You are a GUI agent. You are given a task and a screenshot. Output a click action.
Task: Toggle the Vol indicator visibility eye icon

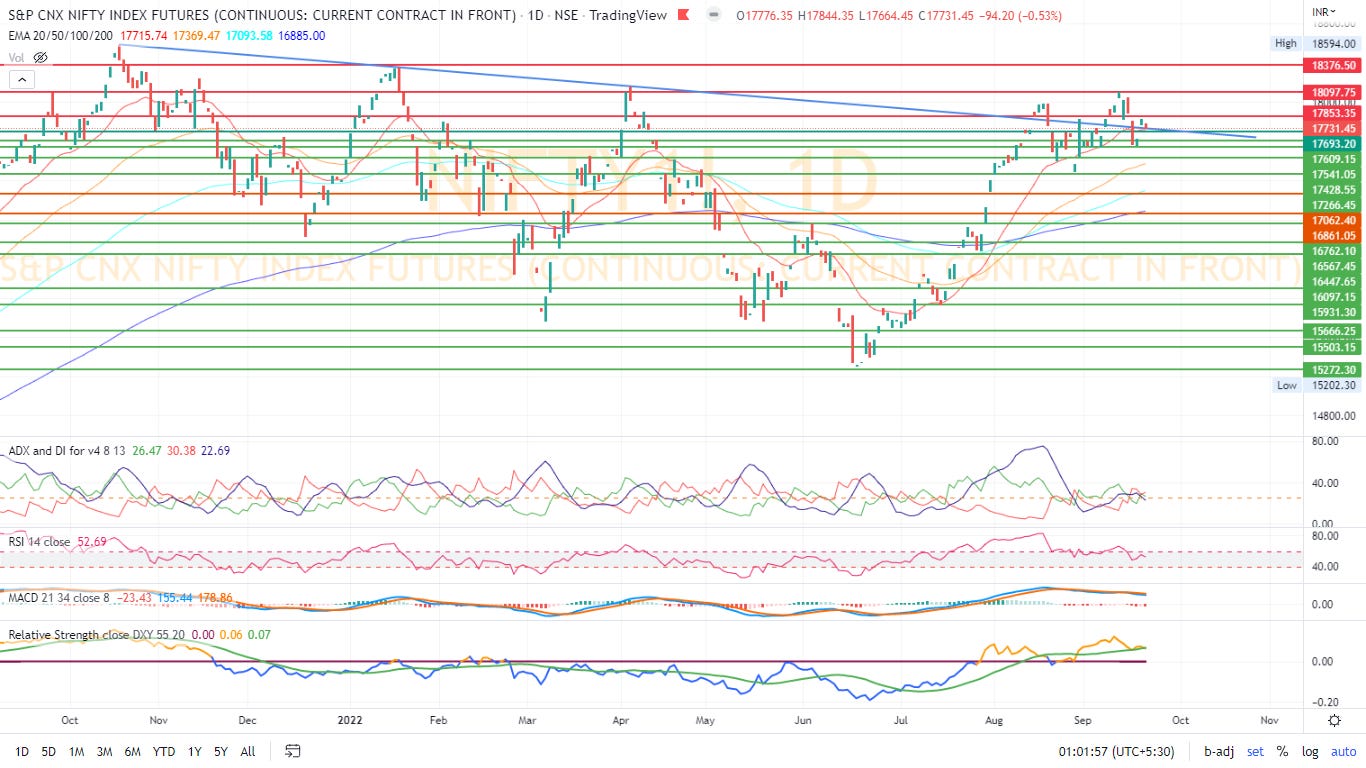[x=40, y=57]
